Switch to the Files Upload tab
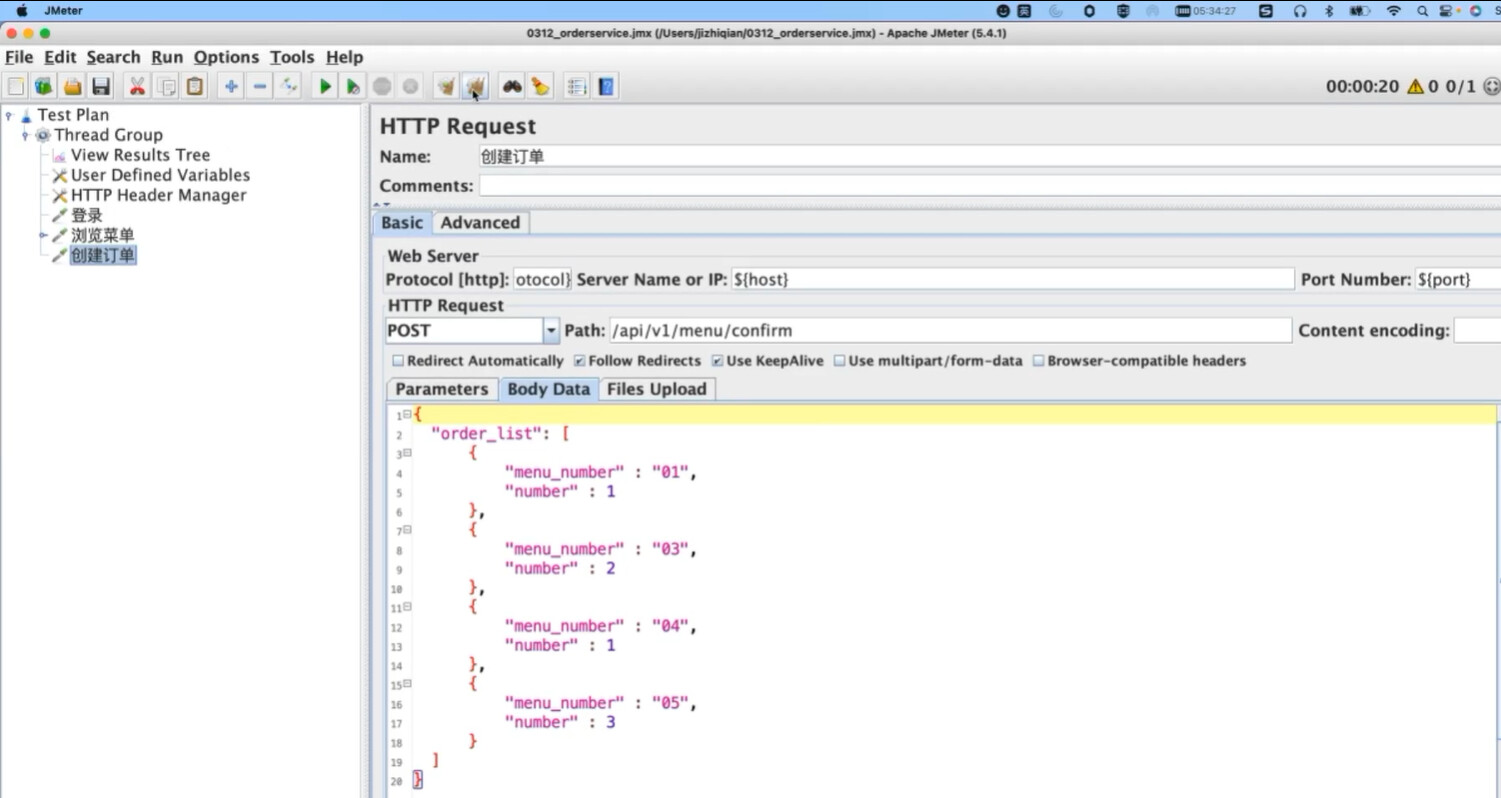 click(x=656, y=390)
